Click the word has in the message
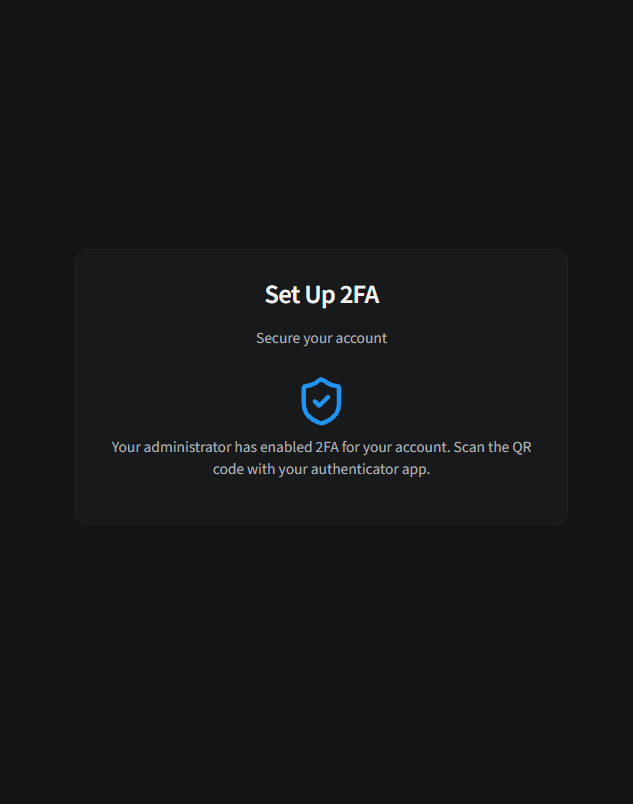The width and height of the screenshot is (633, 804). (x=246, y=447)
